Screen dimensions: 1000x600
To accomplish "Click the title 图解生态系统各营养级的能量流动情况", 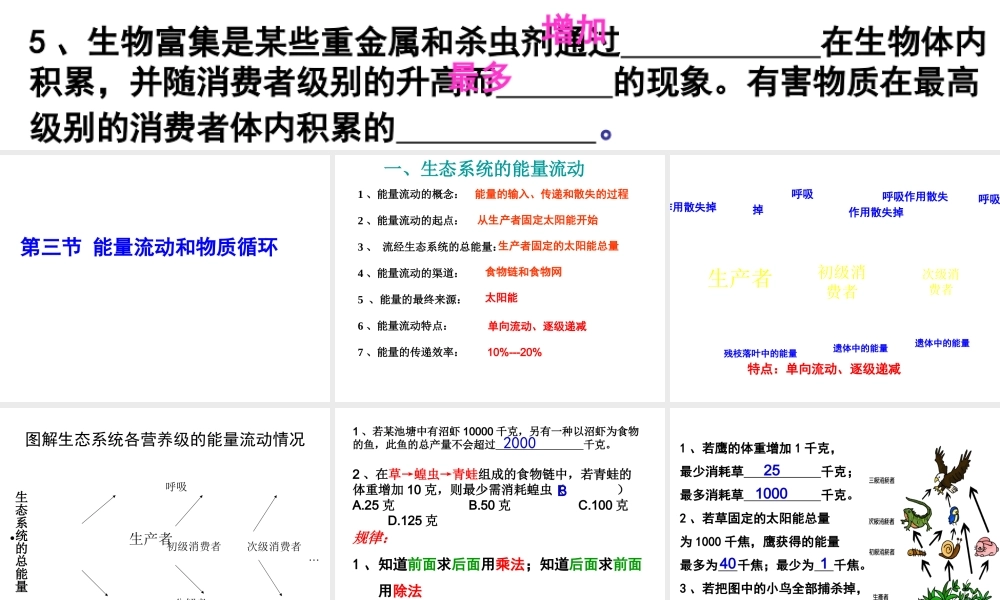I will click(165, 439).
